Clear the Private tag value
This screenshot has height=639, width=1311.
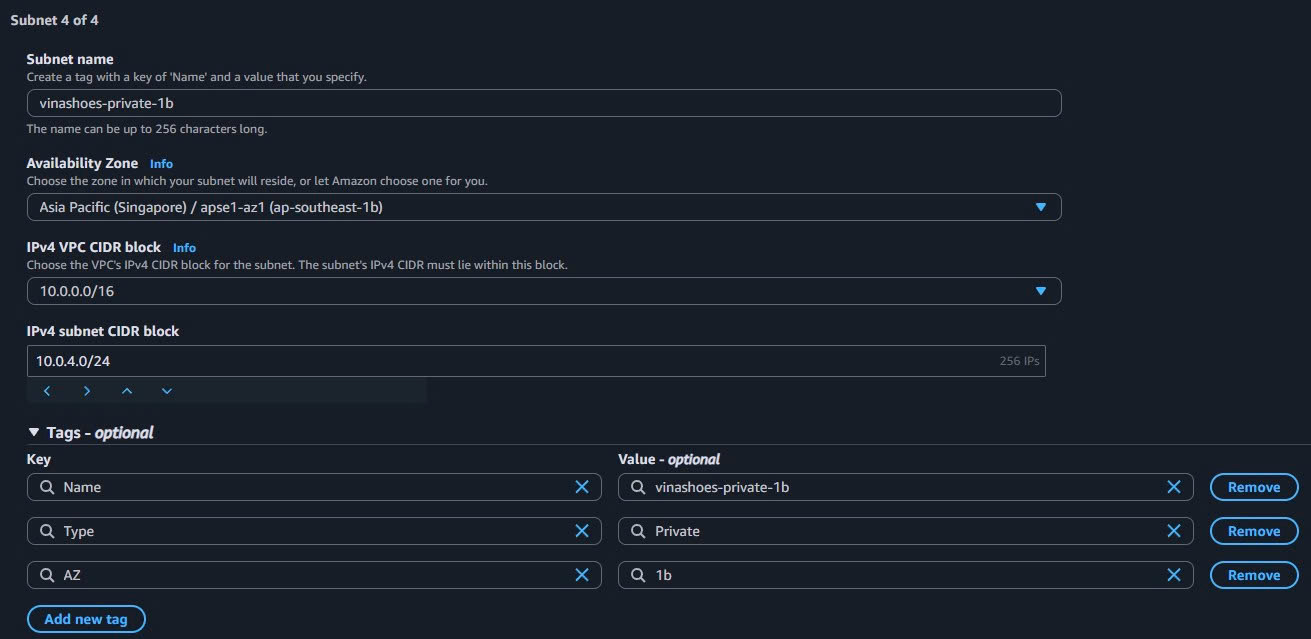tap(1174, 531)
